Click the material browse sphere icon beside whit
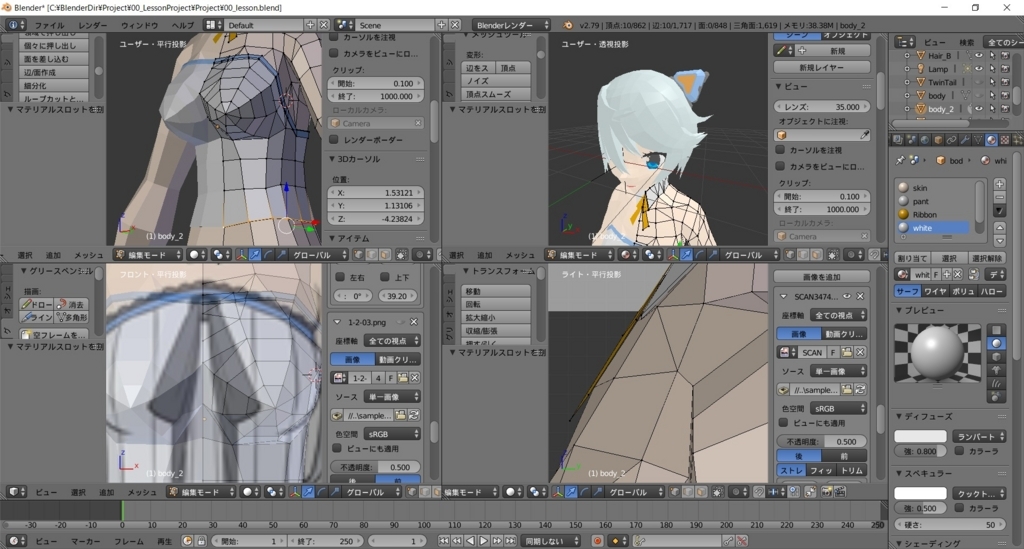The image size is (1024, 549). tap(903, 275)
